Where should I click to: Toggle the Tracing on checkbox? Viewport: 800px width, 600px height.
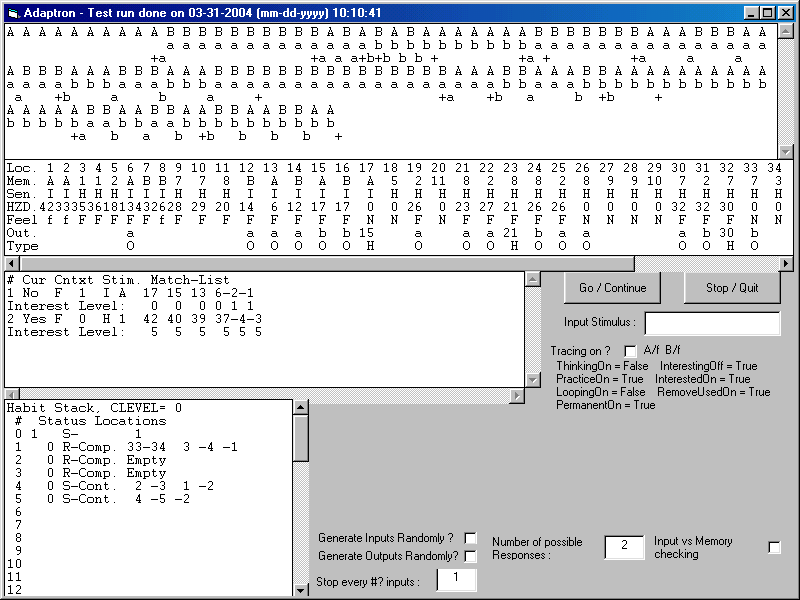(x=631, y=351)
